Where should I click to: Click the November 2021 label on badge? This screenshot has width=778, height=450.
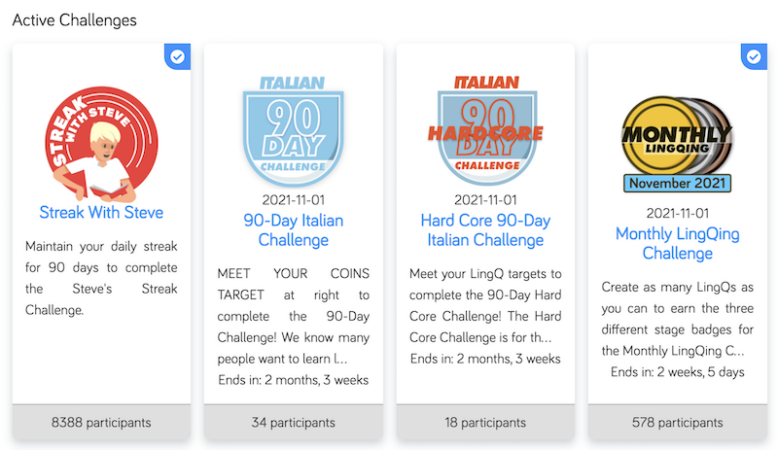point(677,183)
